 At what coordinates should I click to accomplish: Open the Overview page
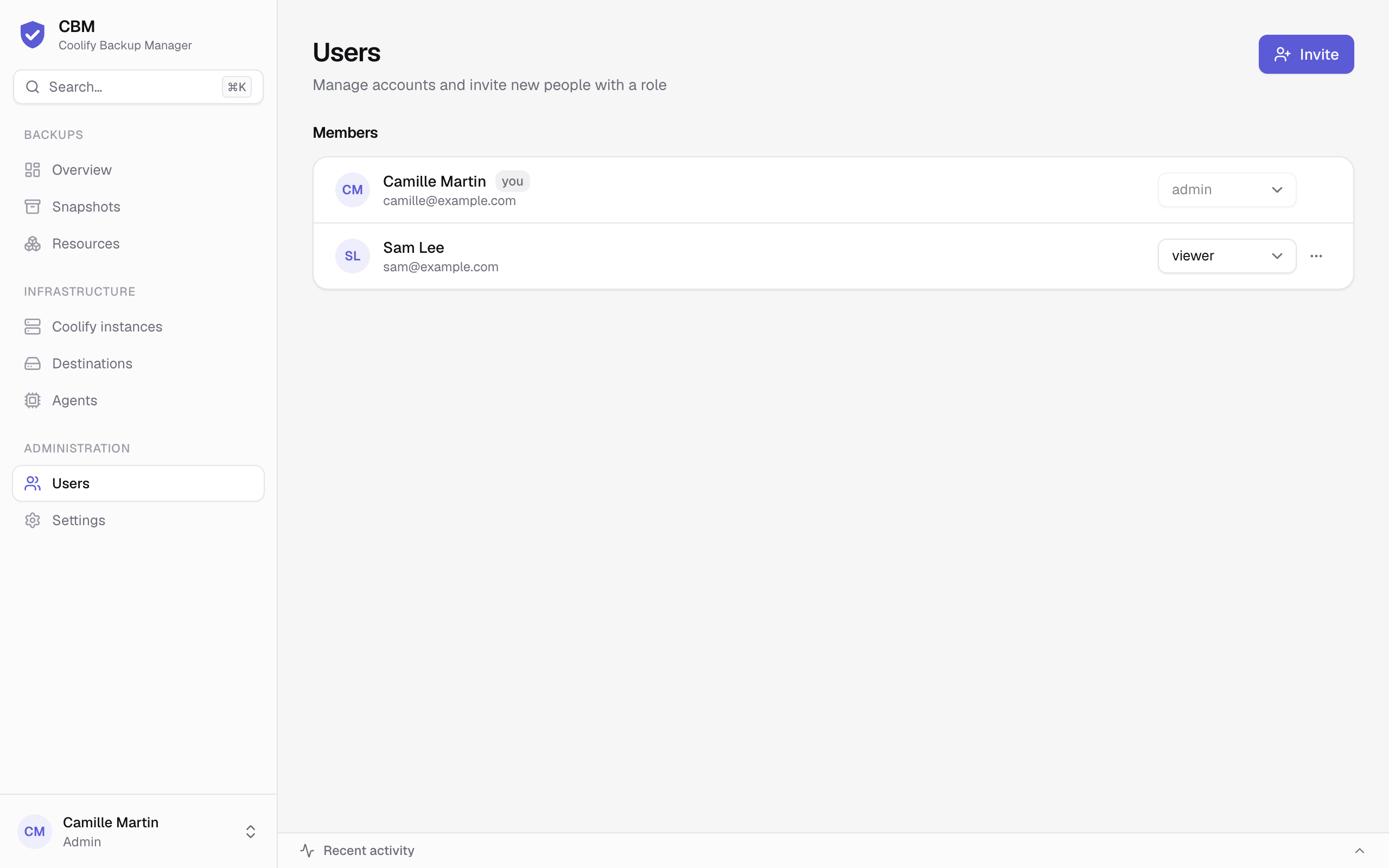tap(138, 170)
